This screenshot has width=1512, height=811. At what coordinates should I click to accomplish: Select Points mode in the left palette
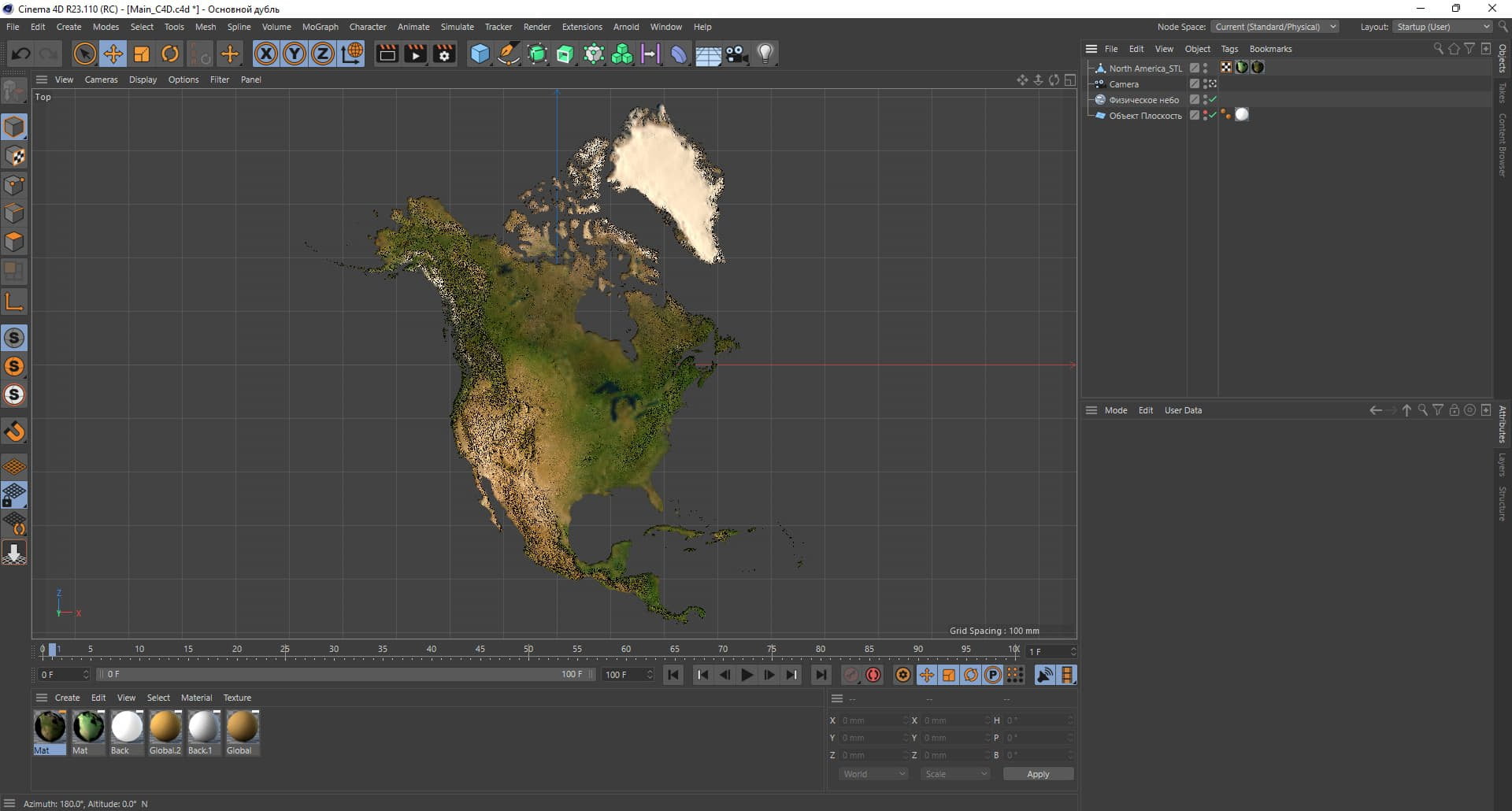point(14,185)
